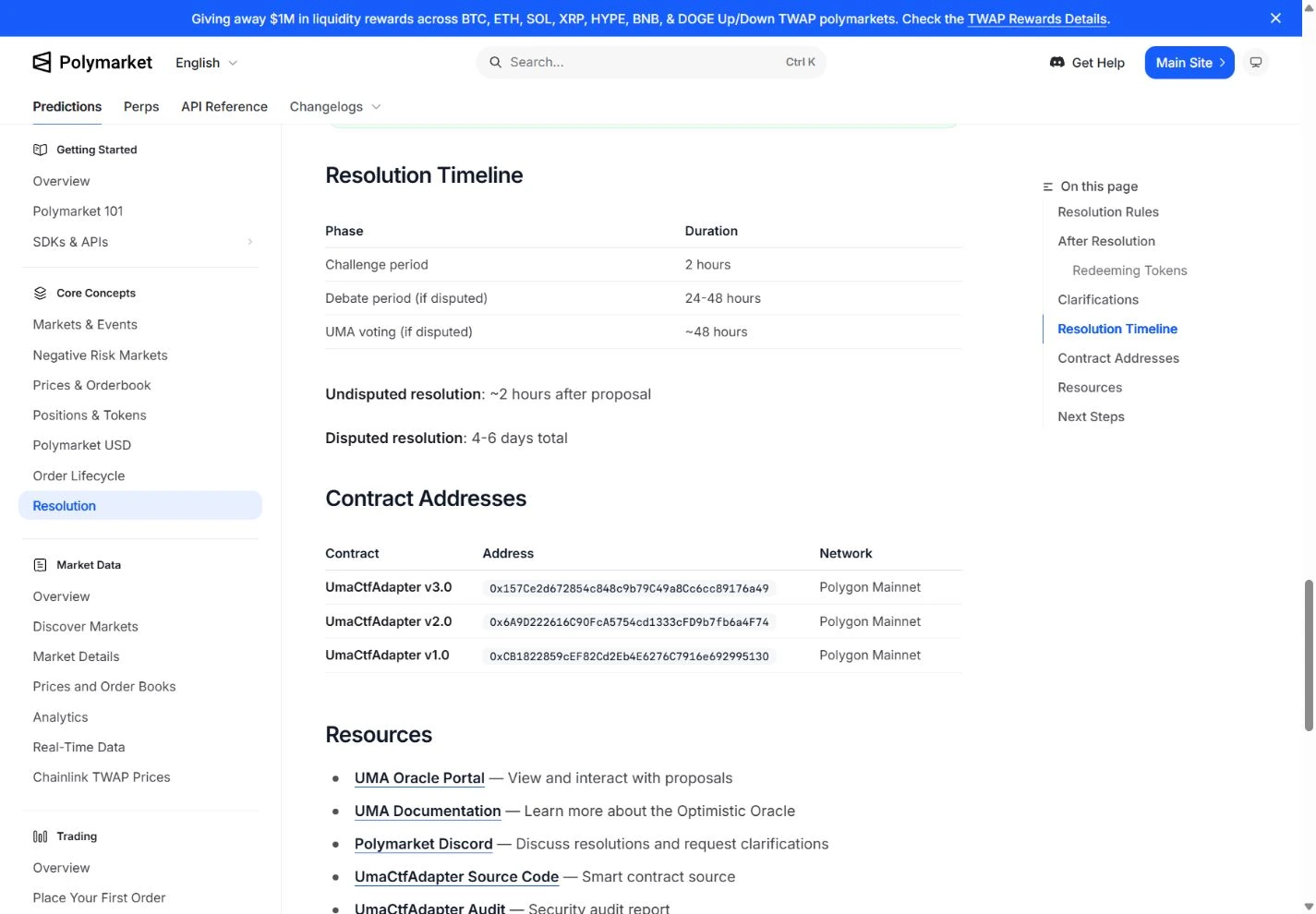Jump to Next Steps section

[1091, 417]
